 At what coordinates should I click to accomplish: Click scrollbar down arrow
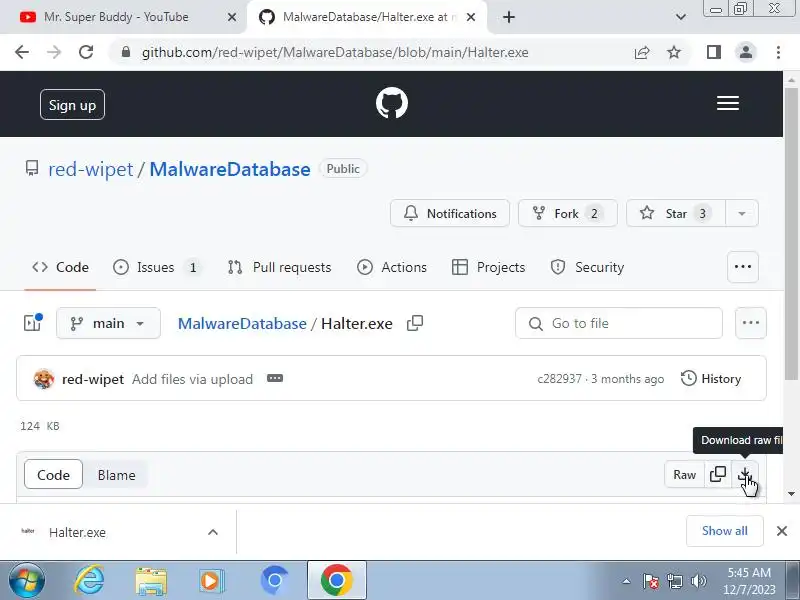point(791,493)
